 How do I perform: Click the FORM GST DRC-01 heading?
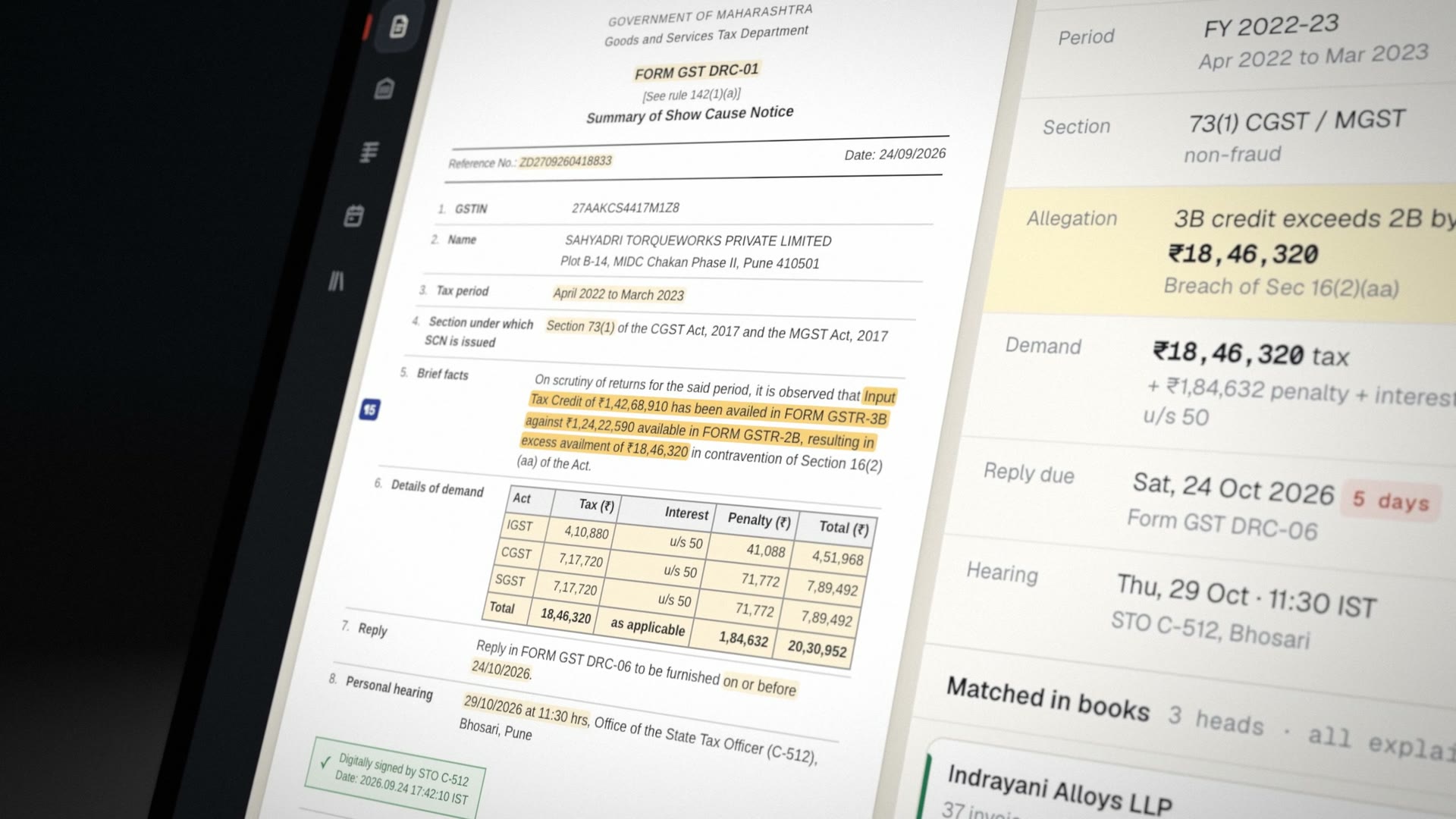[x=696, y=71]
